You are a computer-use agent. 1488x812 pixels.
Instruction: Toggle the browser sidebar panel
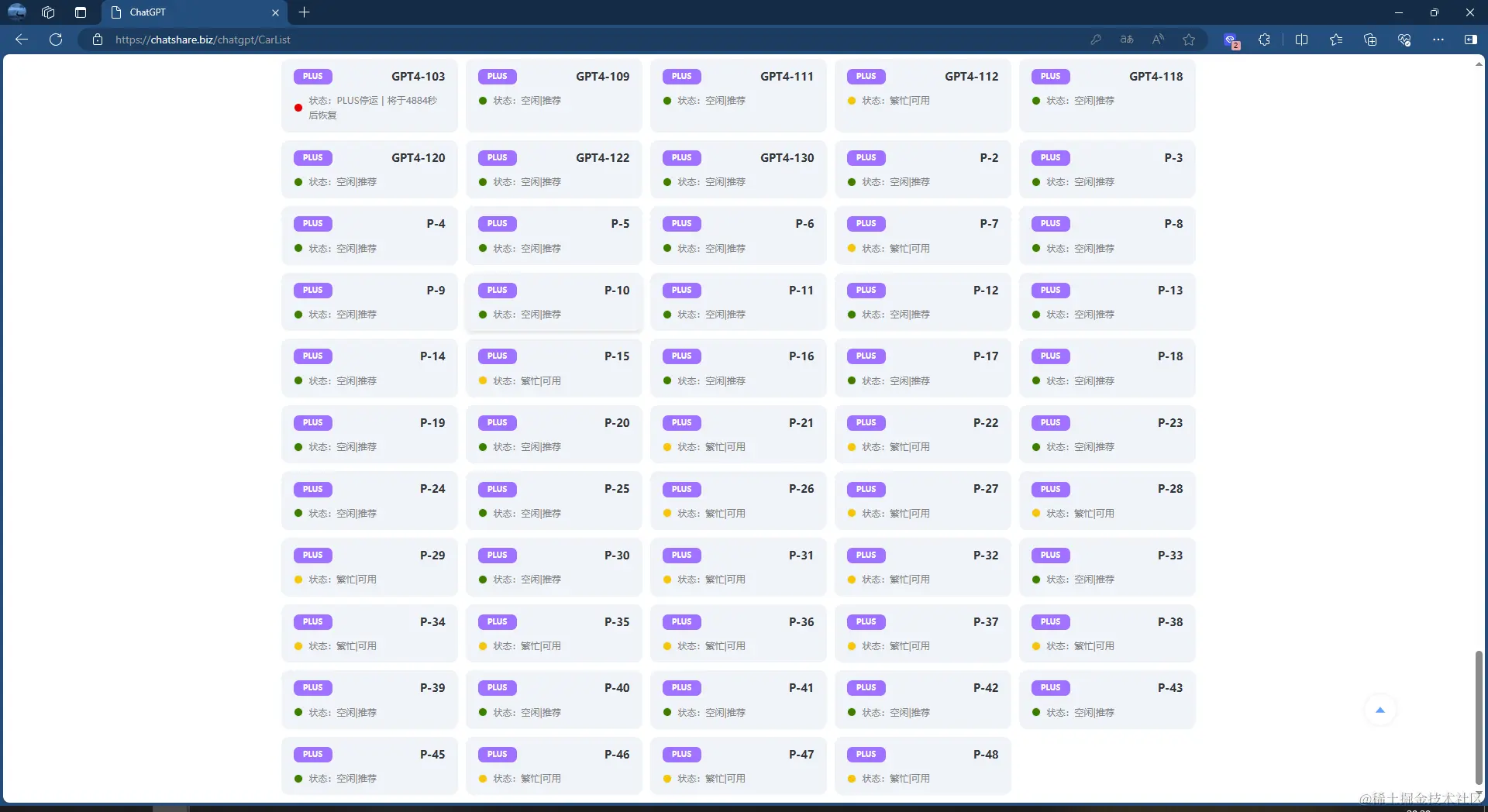tap(1470, 40)
